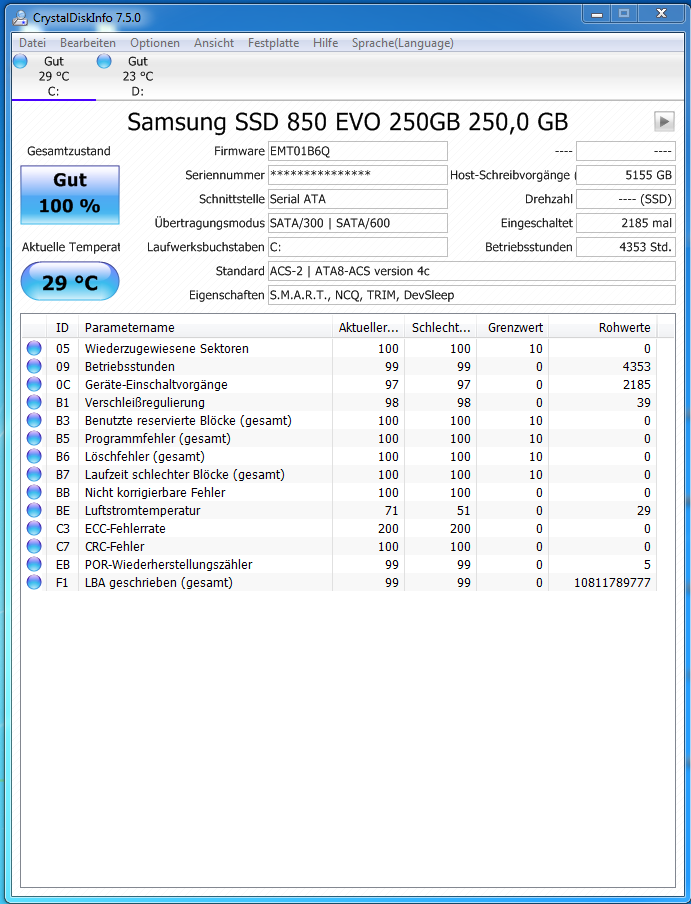Viewport: 691px width, 904px height.
Task: Click the Übertragungsmodus field SATA/300 | SATA/600
Action: pyautogui.click(x=357, y=223)
